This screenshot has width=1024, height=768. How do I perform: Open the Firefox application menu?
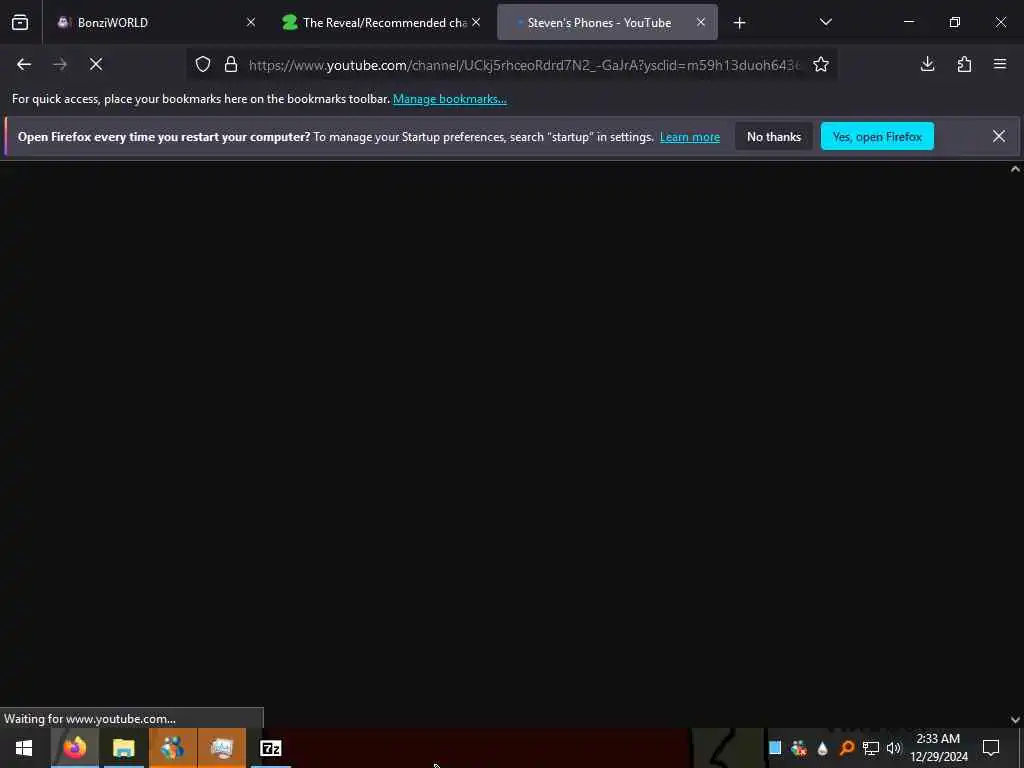(x=1000, y=64)
